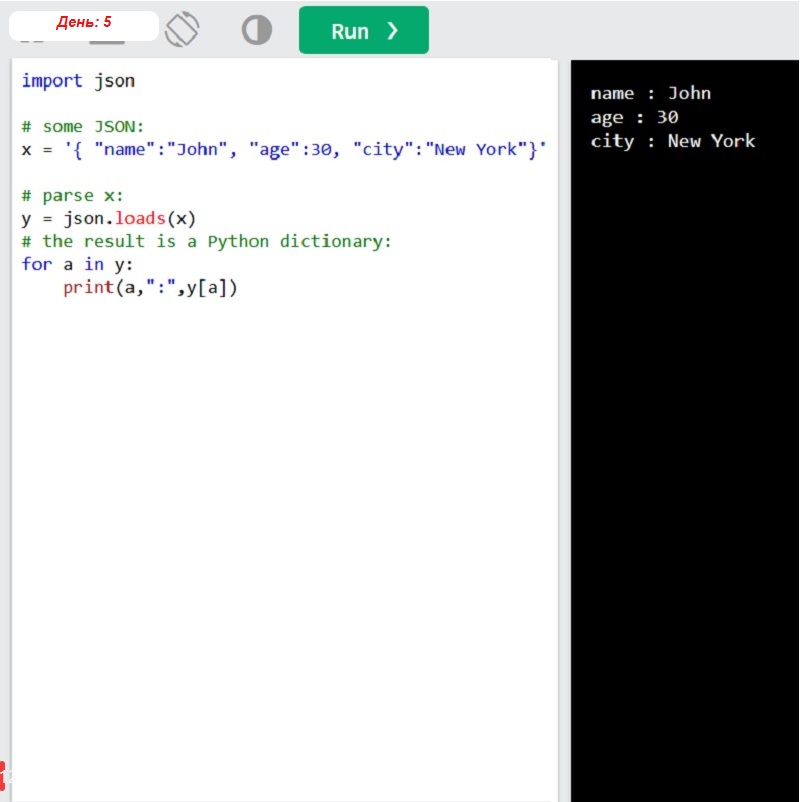Click the "# some JSON:" comment line
The image size is (801, 802).
point(83,127)
